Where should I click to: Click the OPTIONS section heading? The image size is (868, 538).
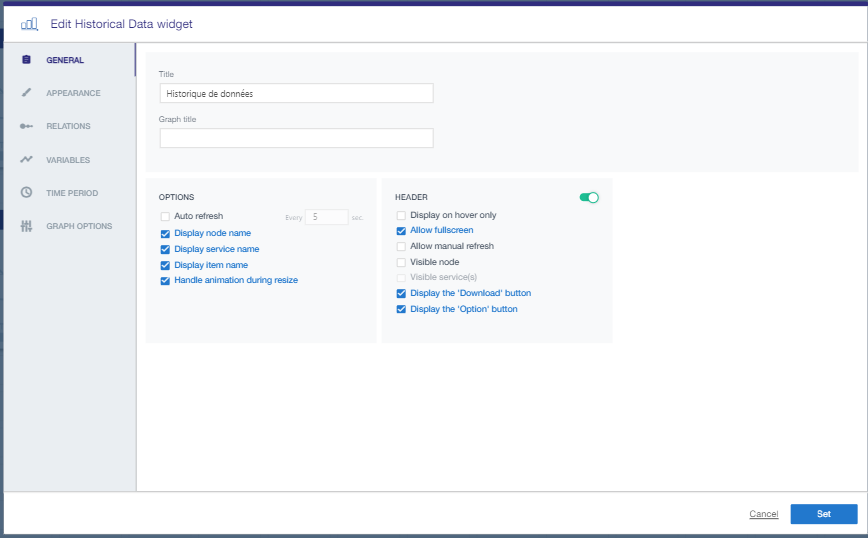click(x=177, y=197)
